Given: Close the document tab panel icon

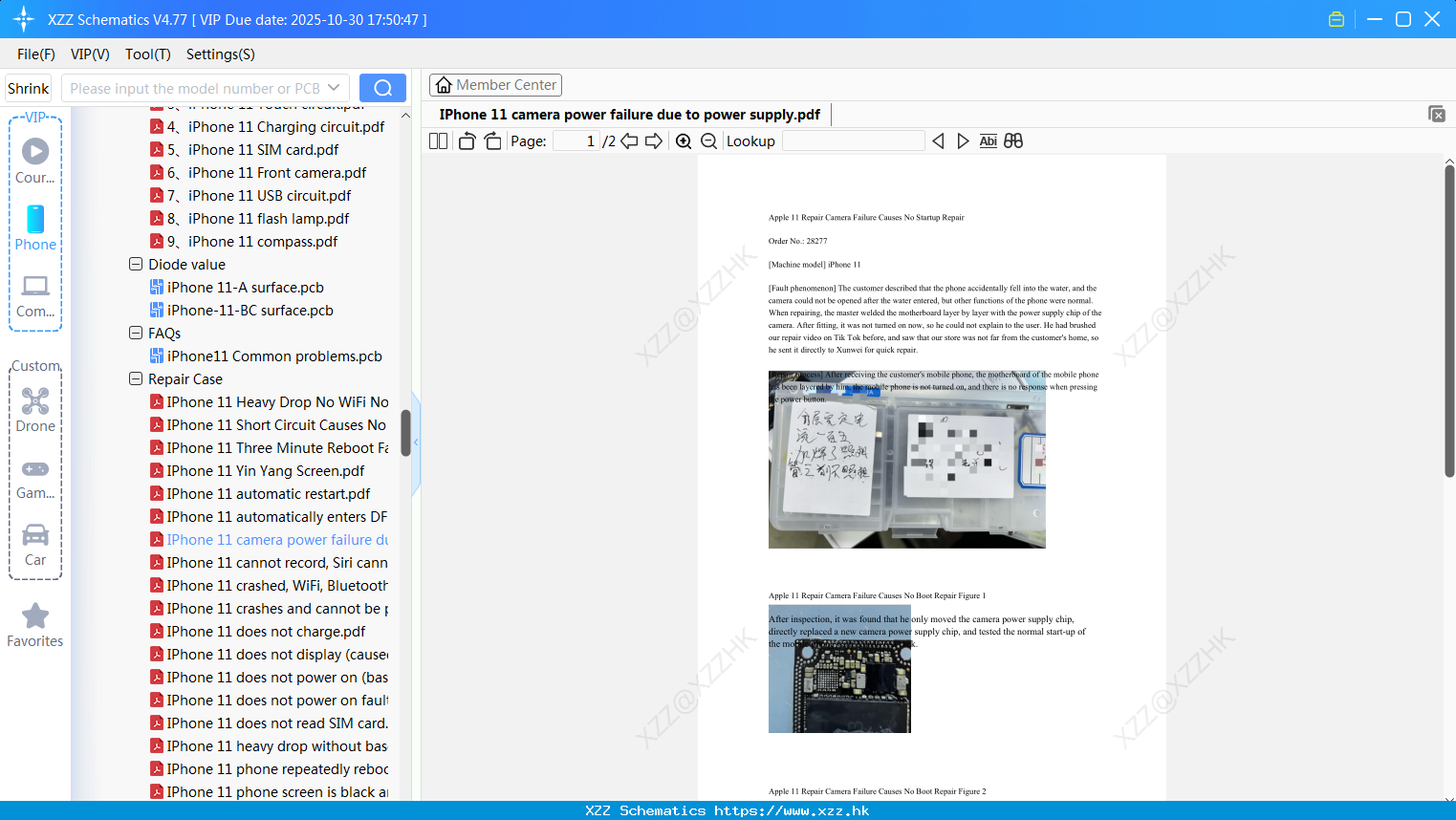Looking at the screenshot, I should [x=1437, y=114].
